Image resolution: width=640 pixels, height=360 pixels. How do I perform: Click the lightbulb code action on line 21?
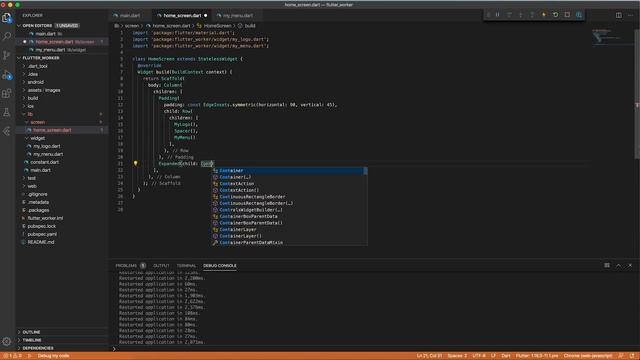click(136, 163)
